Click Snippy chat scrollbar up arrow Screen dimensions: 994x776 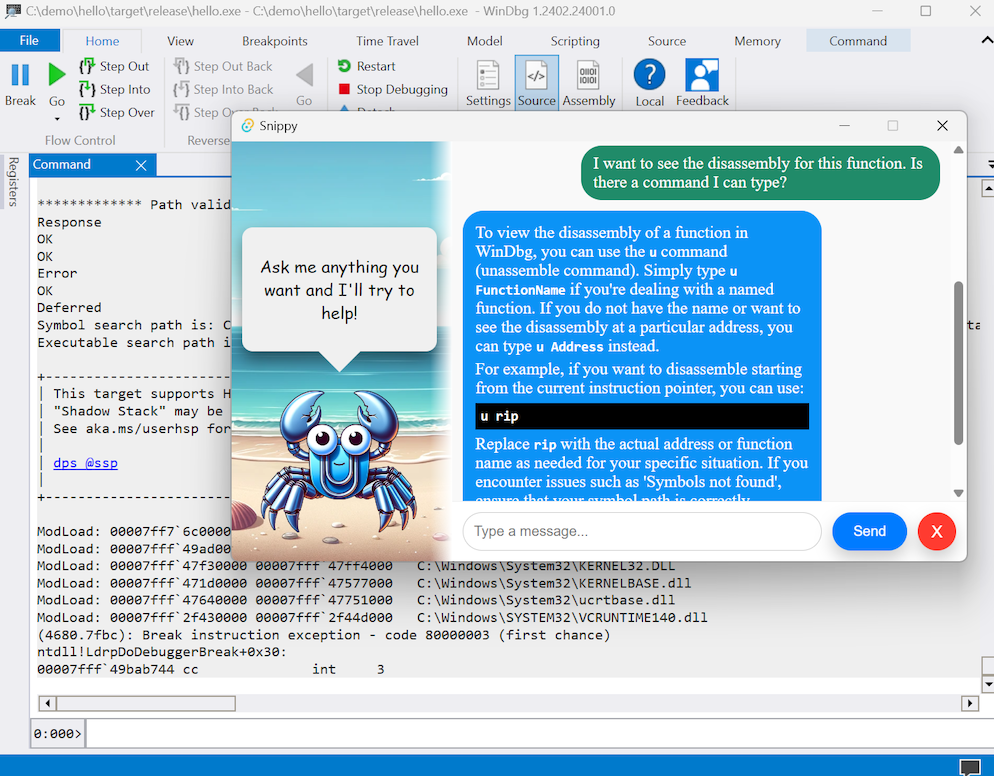[958, 150]
